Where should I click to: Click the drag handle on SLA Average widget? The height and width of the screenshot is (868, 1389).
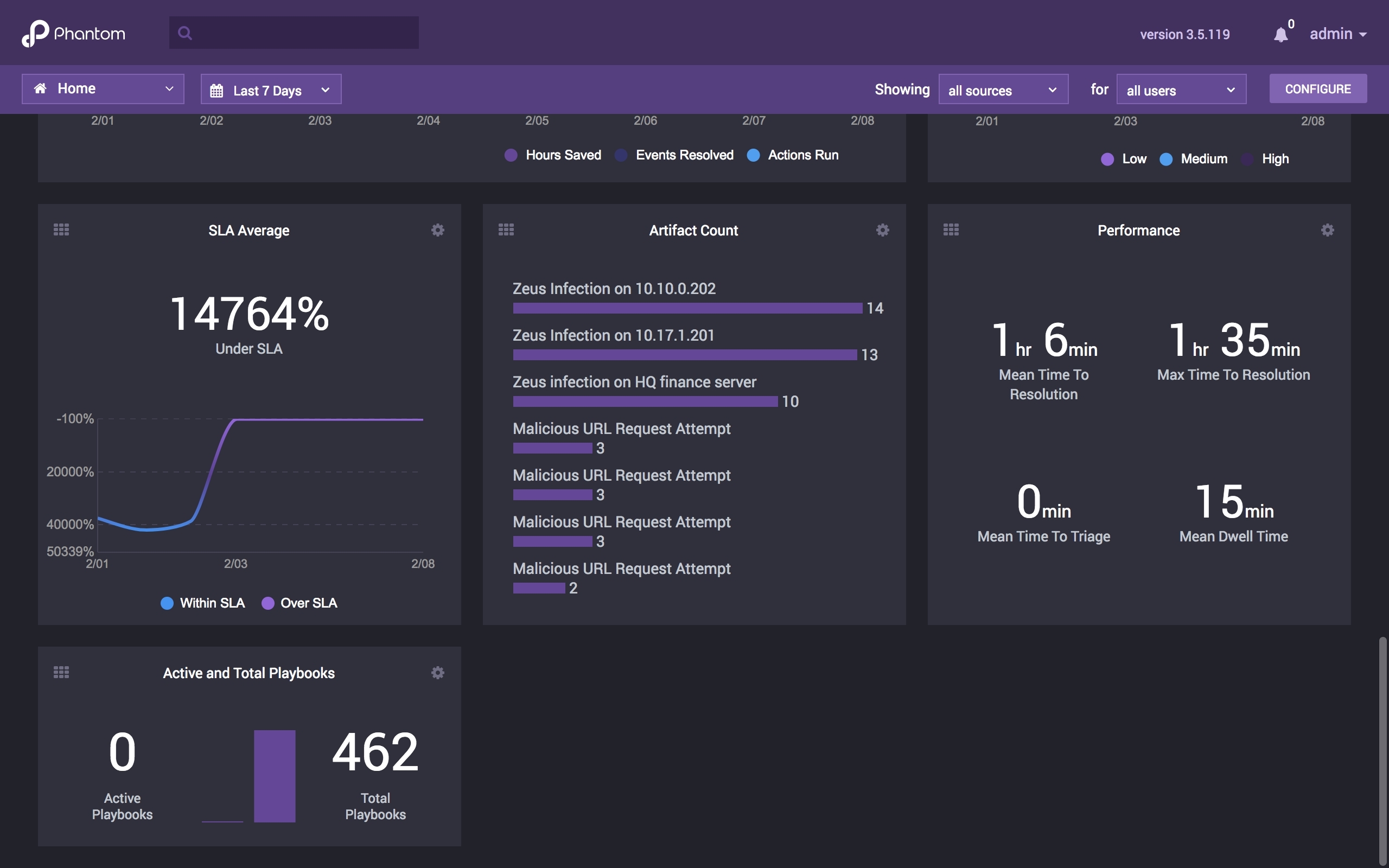click(61, 229)
